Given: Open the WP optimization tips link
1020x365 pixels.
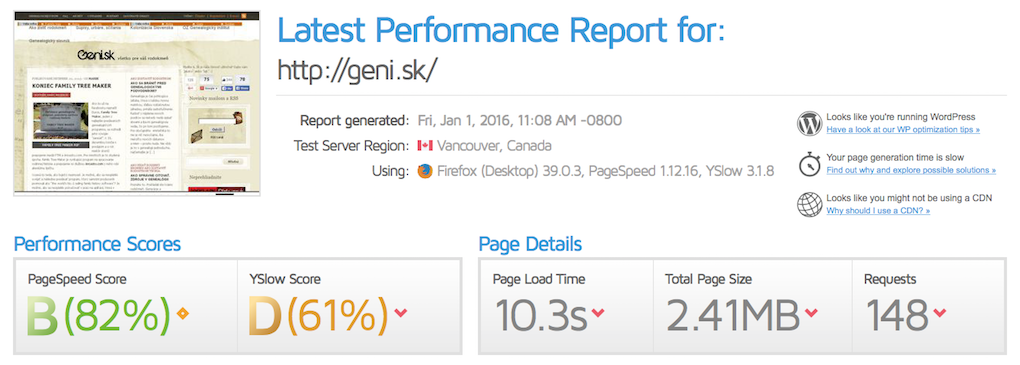Looking at the screenshot, I should [x=903, y=129].
